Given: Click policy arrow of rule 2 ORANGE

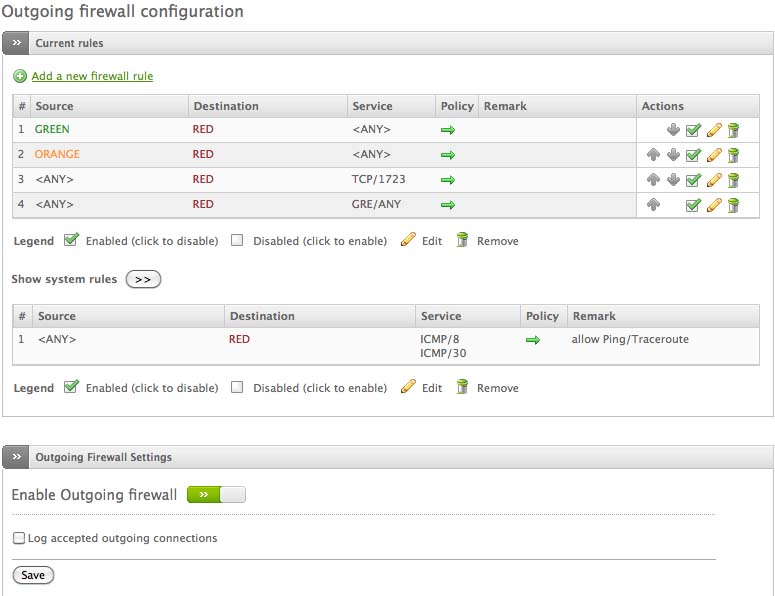Looking at the screenshot, I should click(x=448, y=155).
